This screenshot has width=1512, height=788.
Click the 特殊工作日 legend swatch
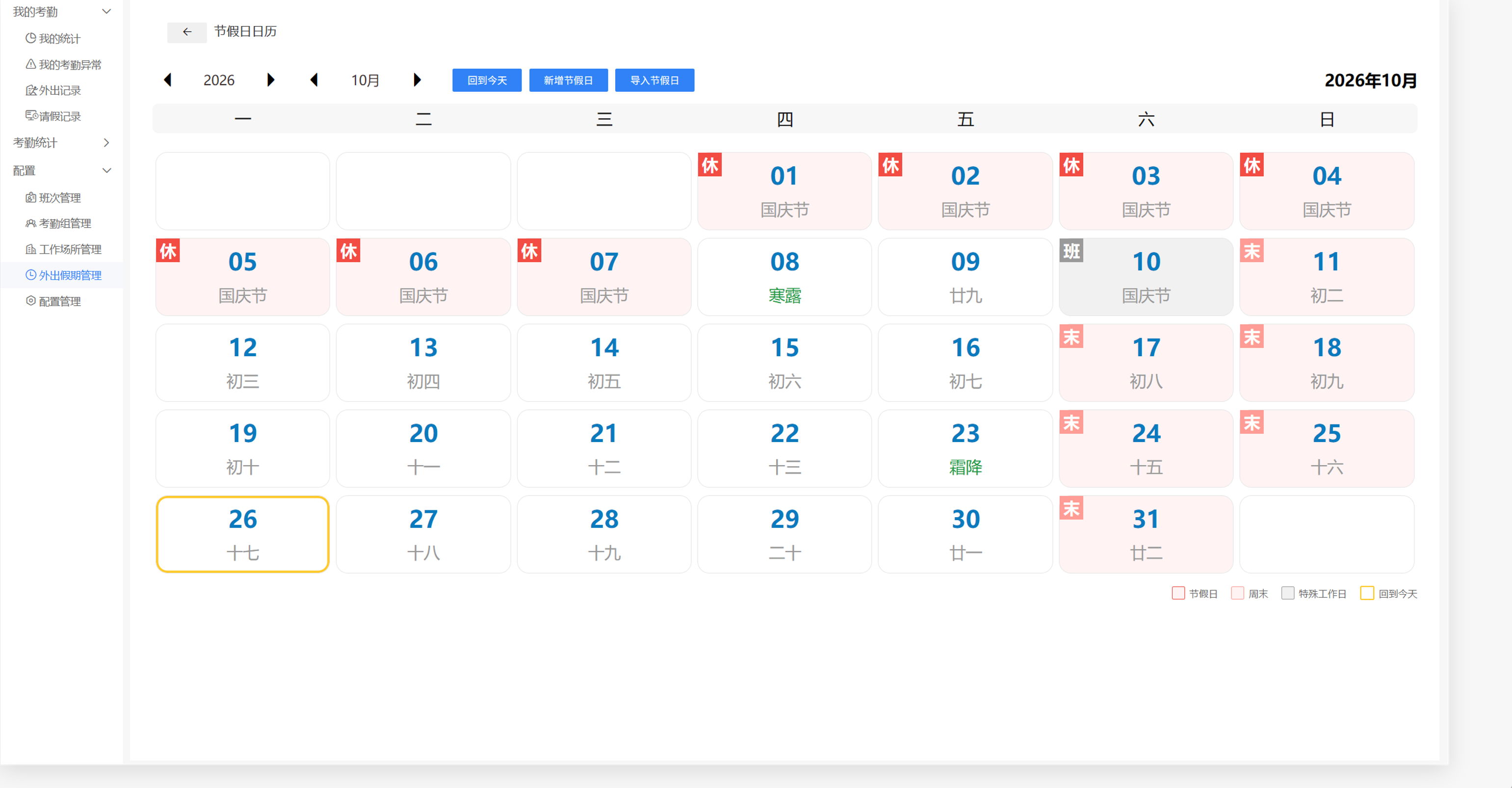pos(1288,593)
